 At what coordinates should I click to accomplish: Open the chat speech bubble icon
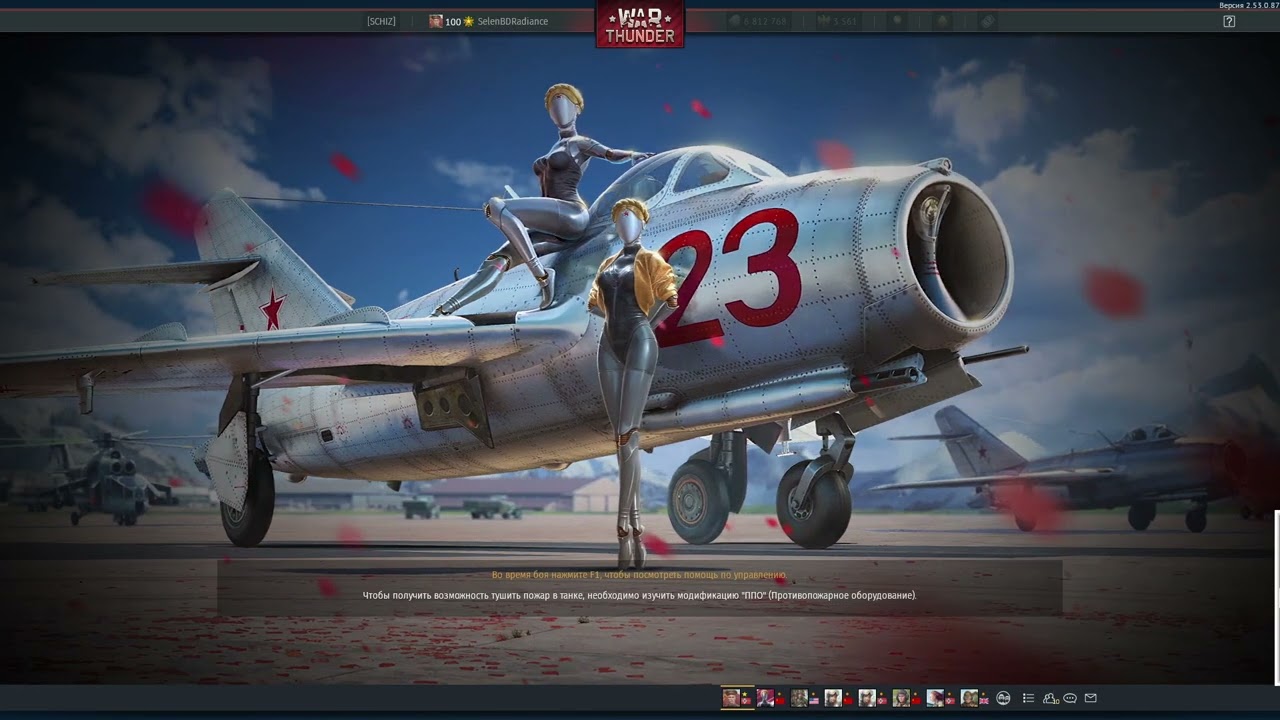pos(1070,698)
